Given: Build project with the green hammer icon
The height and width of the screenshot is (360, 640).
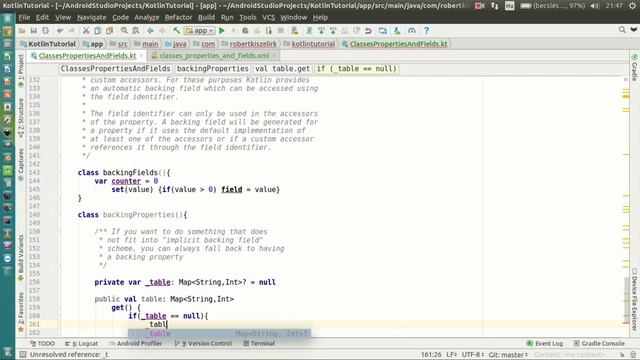Looking at the screenshot, I should [176, 31].
